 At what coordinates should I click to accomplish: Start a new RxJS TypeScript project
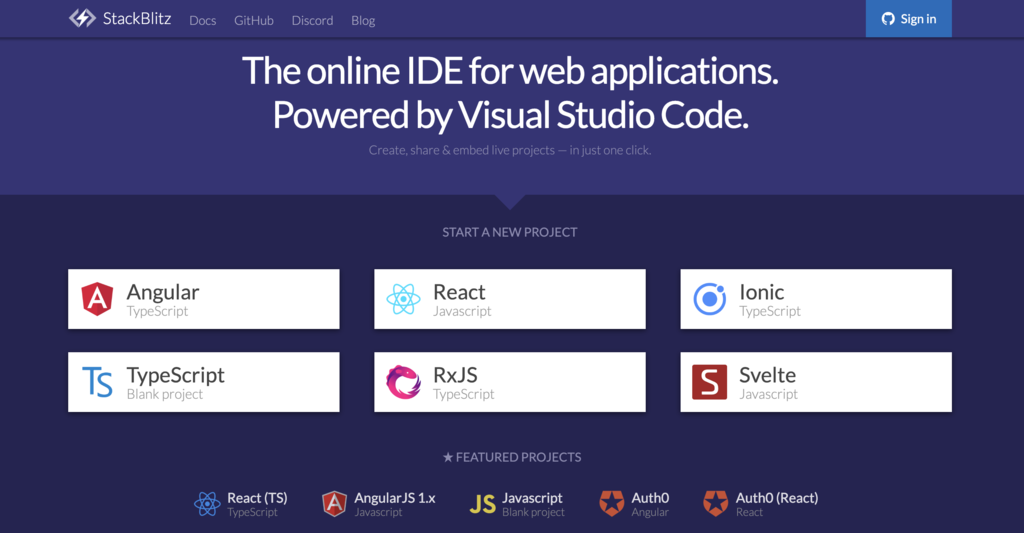509,382
